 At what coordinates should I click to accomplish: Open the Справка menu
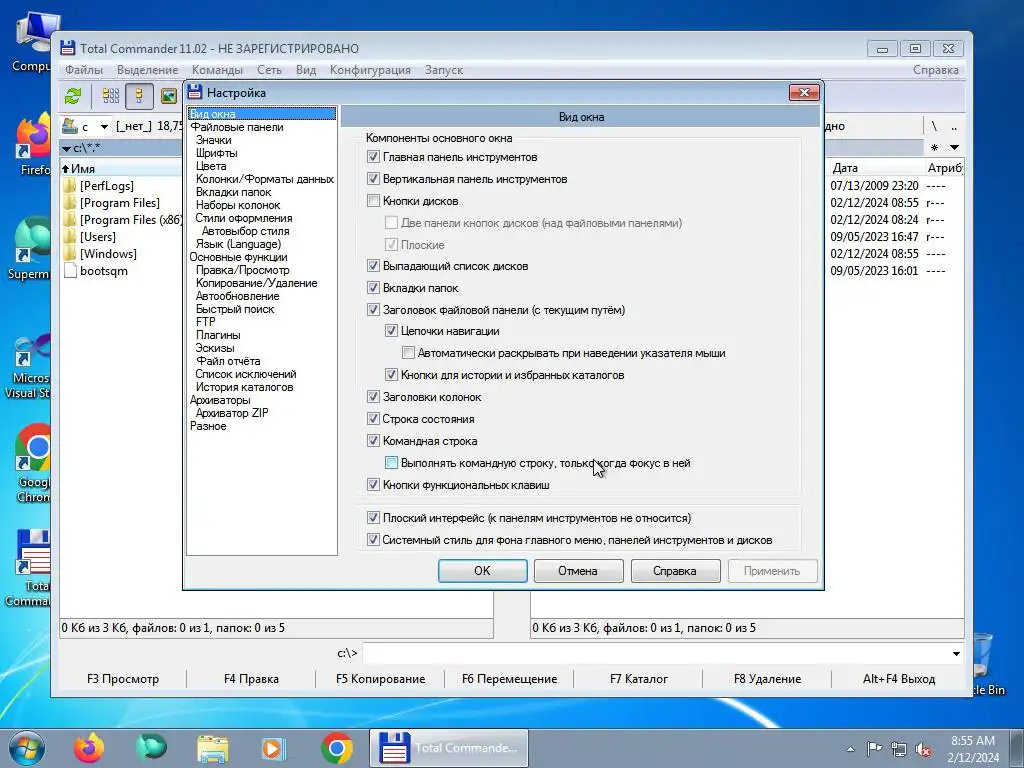(936, 70)
